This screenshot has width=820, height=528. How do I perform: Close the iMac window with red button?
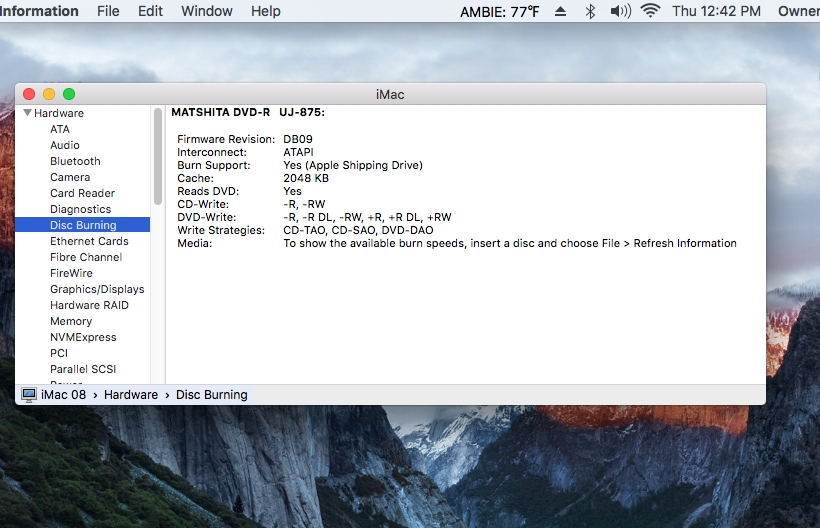(29, 94)
